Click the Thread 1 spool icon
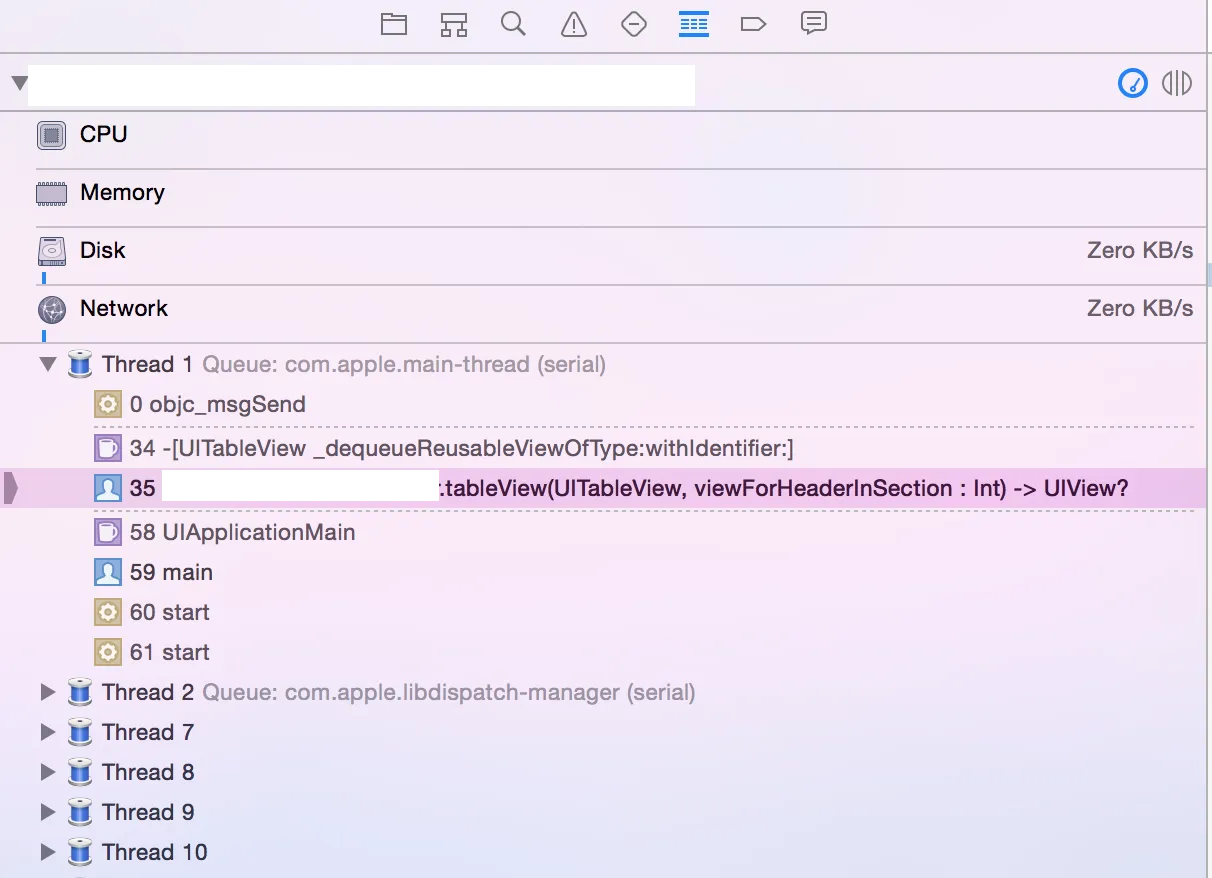The height and width of the screenshot is (878, 1212). pos(80,364)
